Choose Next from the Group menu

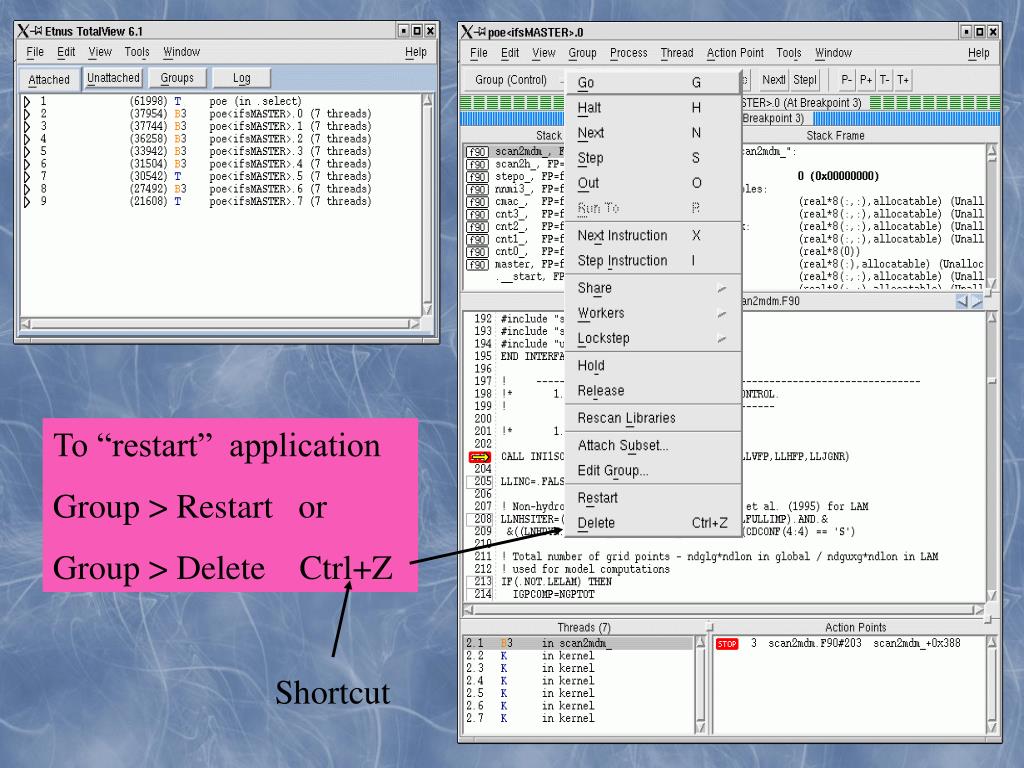[652, 133]
